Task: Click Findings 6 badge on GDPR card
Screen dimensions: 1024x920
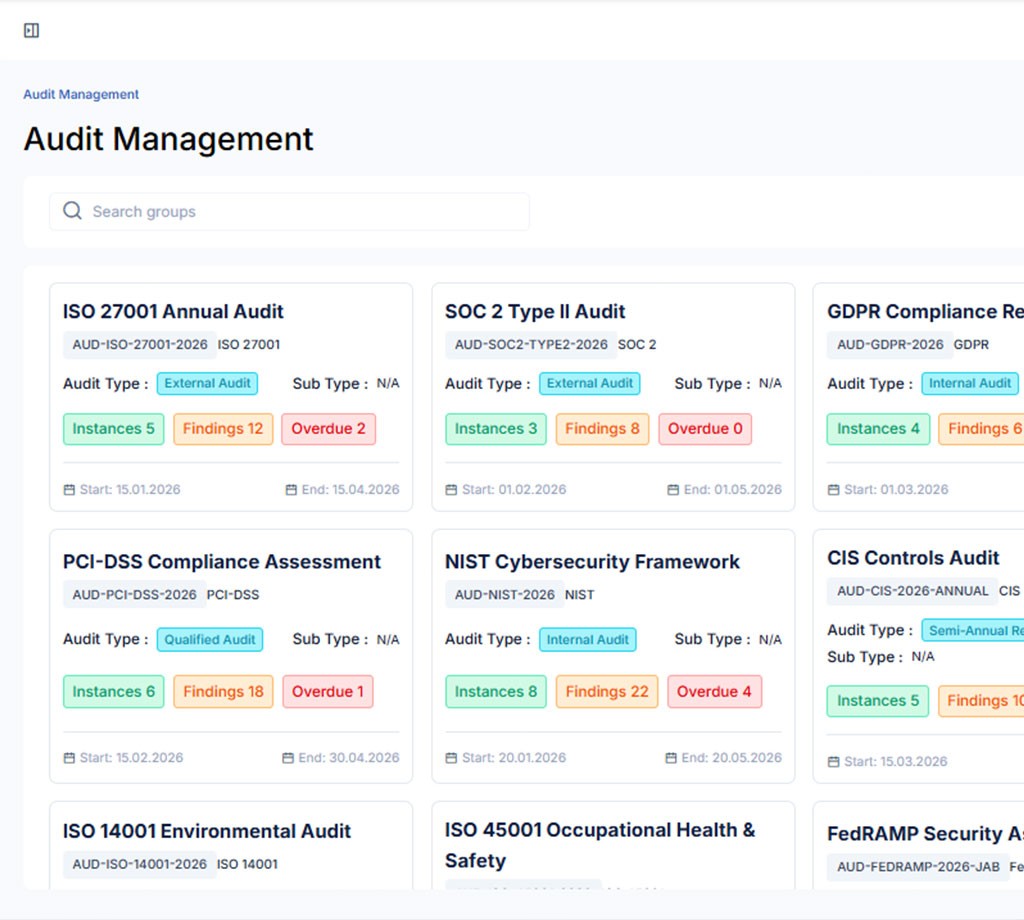Action: tap(981, 429)
